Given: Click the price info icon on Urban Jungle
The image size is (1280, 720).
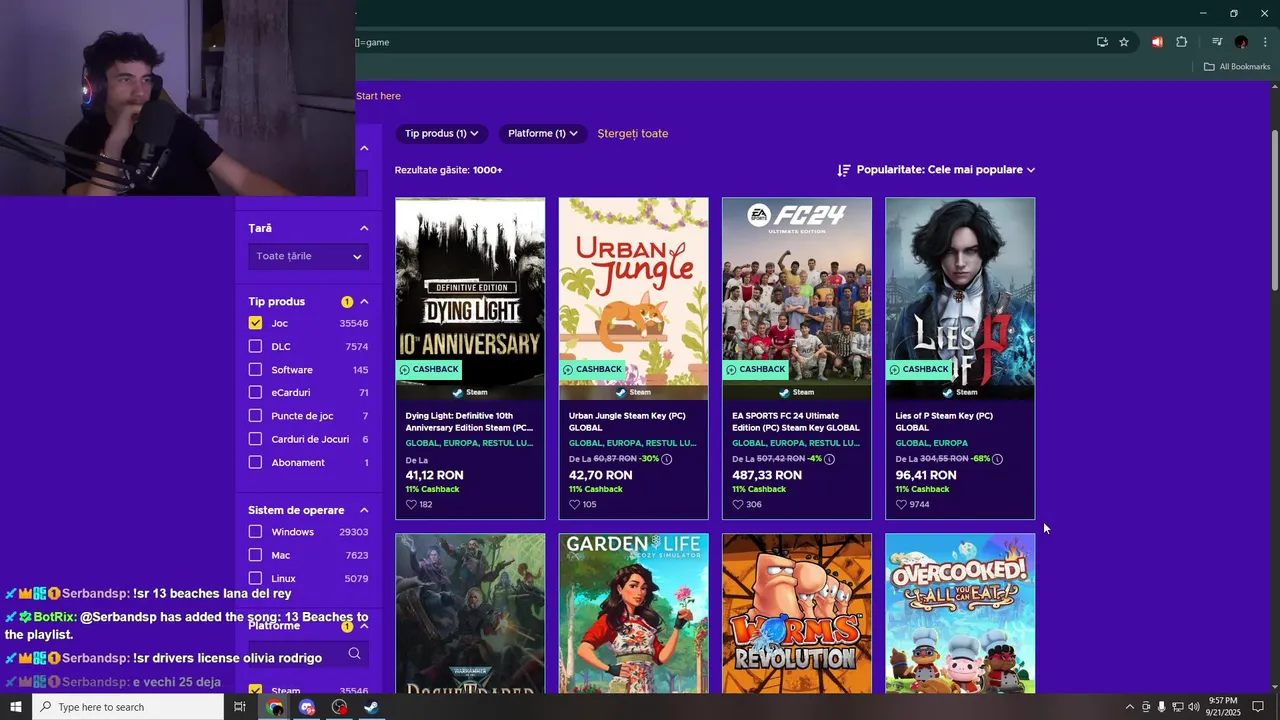Looking at the screenshot, I should [667, 459].
